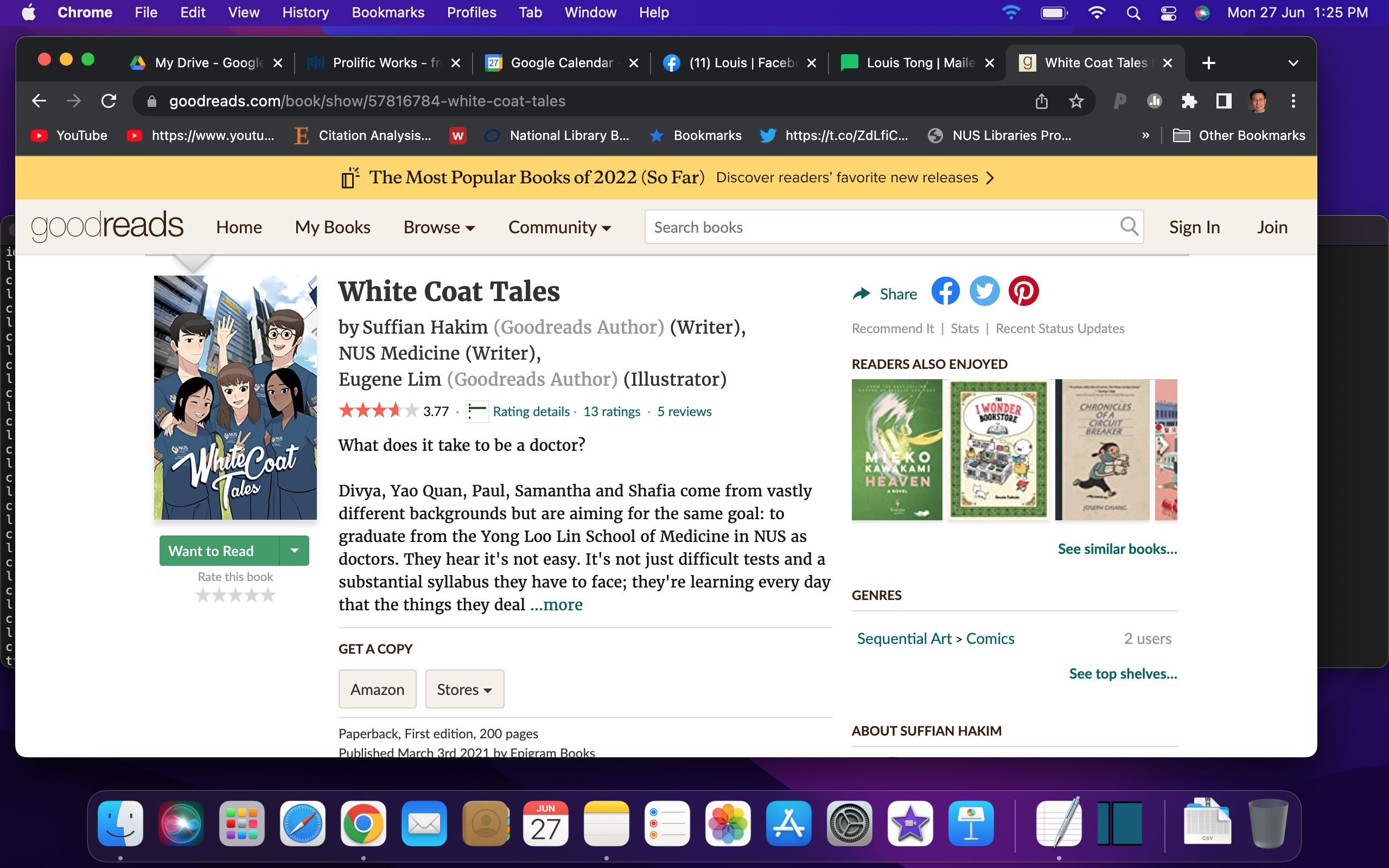The height and width of the screenshot is (868, 1389).
Task: Open Trash in the dock
Action: pyautogui.click(x=1268, y=823)
